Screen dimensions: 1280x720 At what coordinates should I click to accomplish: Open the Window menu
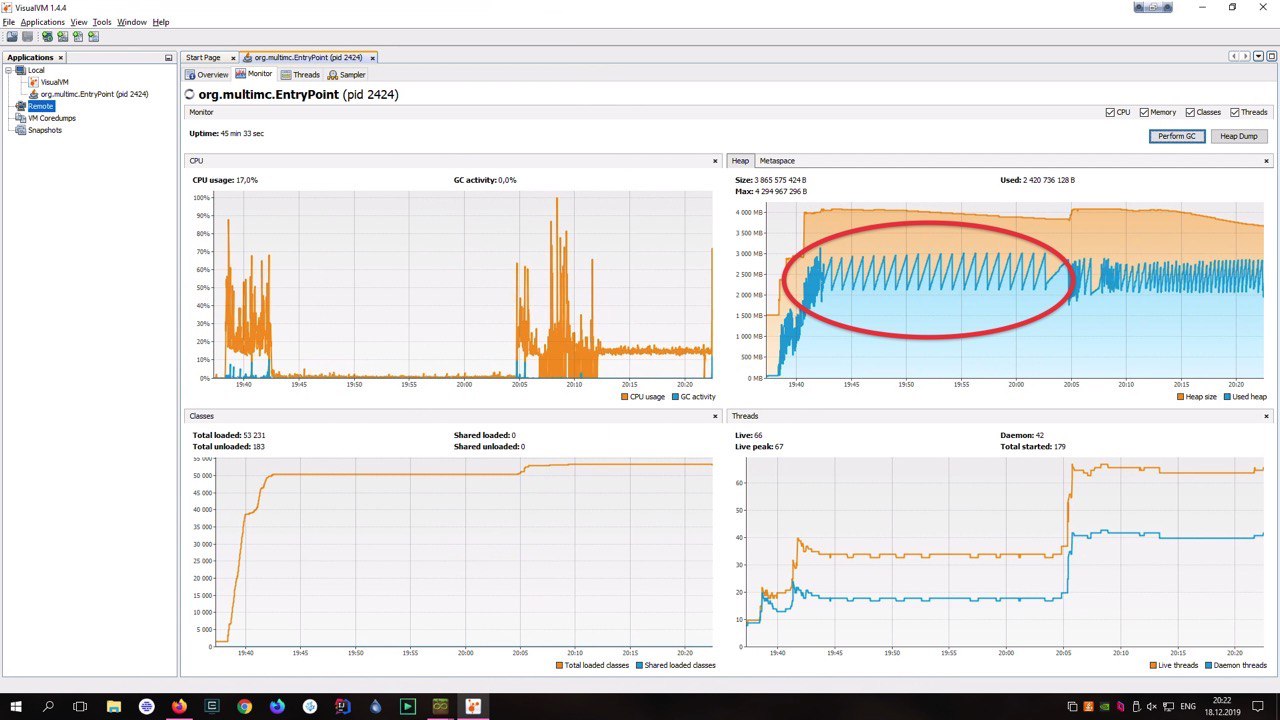131,22
